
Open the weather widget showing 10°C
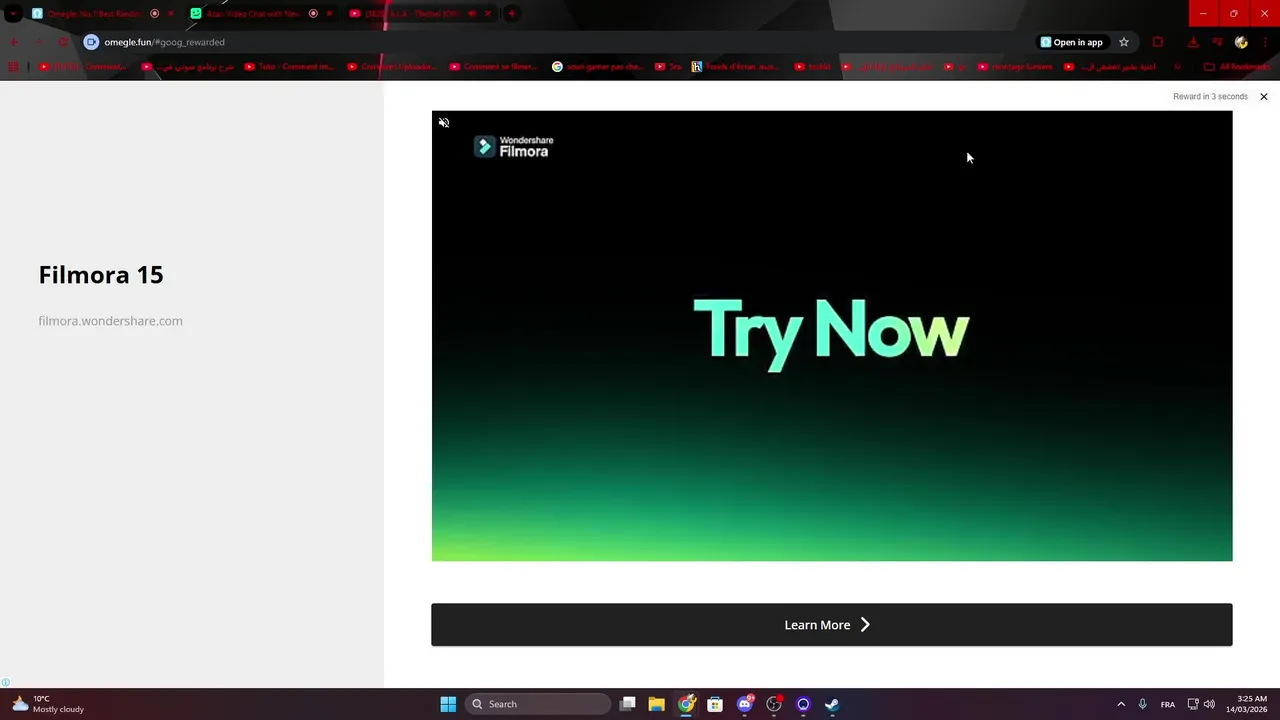coord(47,704)
